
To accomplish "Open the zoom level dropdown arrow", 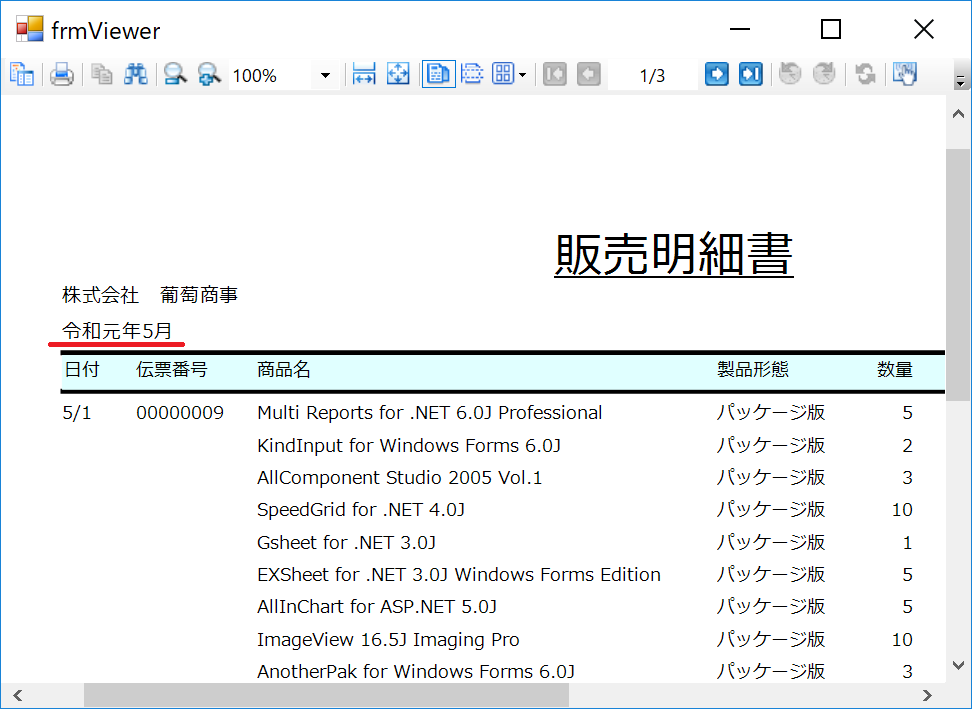I will [x=325, y=76].
